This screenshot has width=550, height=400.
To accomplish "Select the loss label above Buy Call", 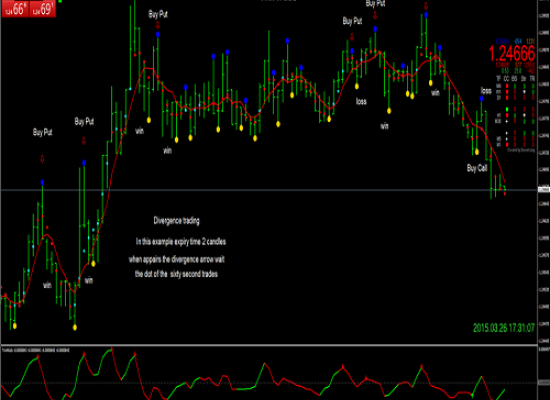I will [486, 91].
